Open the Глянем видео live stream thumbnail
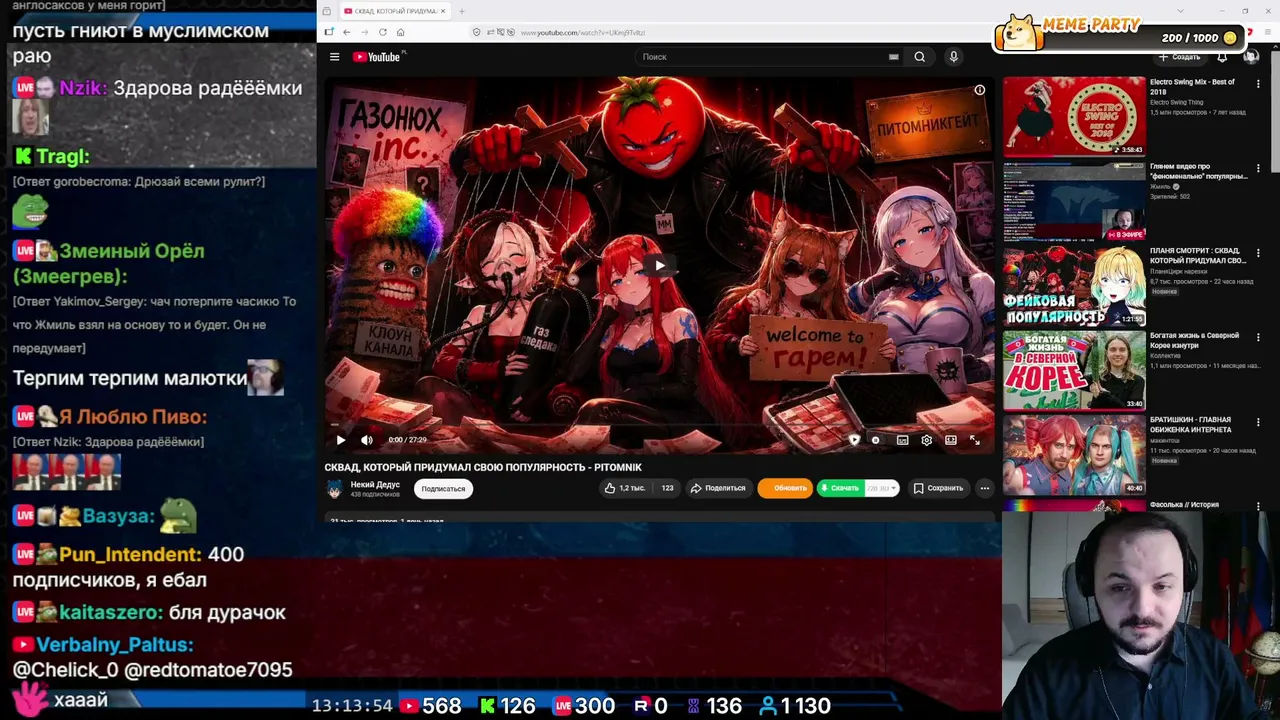 click(1074, 200)
